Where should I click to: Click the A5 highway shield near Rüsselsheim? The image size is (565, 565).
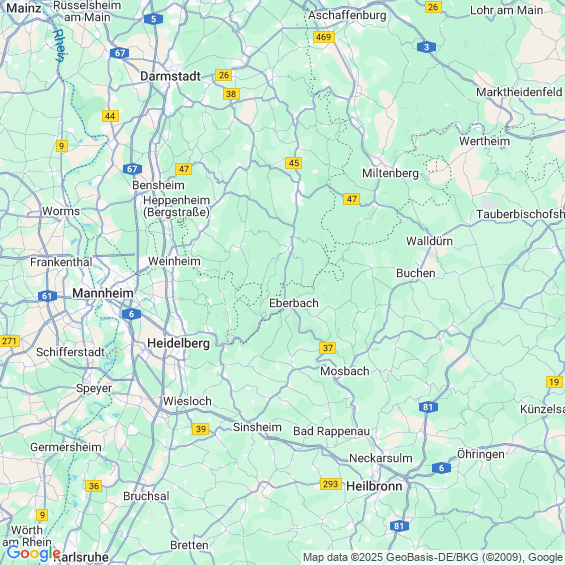(154, 19)
